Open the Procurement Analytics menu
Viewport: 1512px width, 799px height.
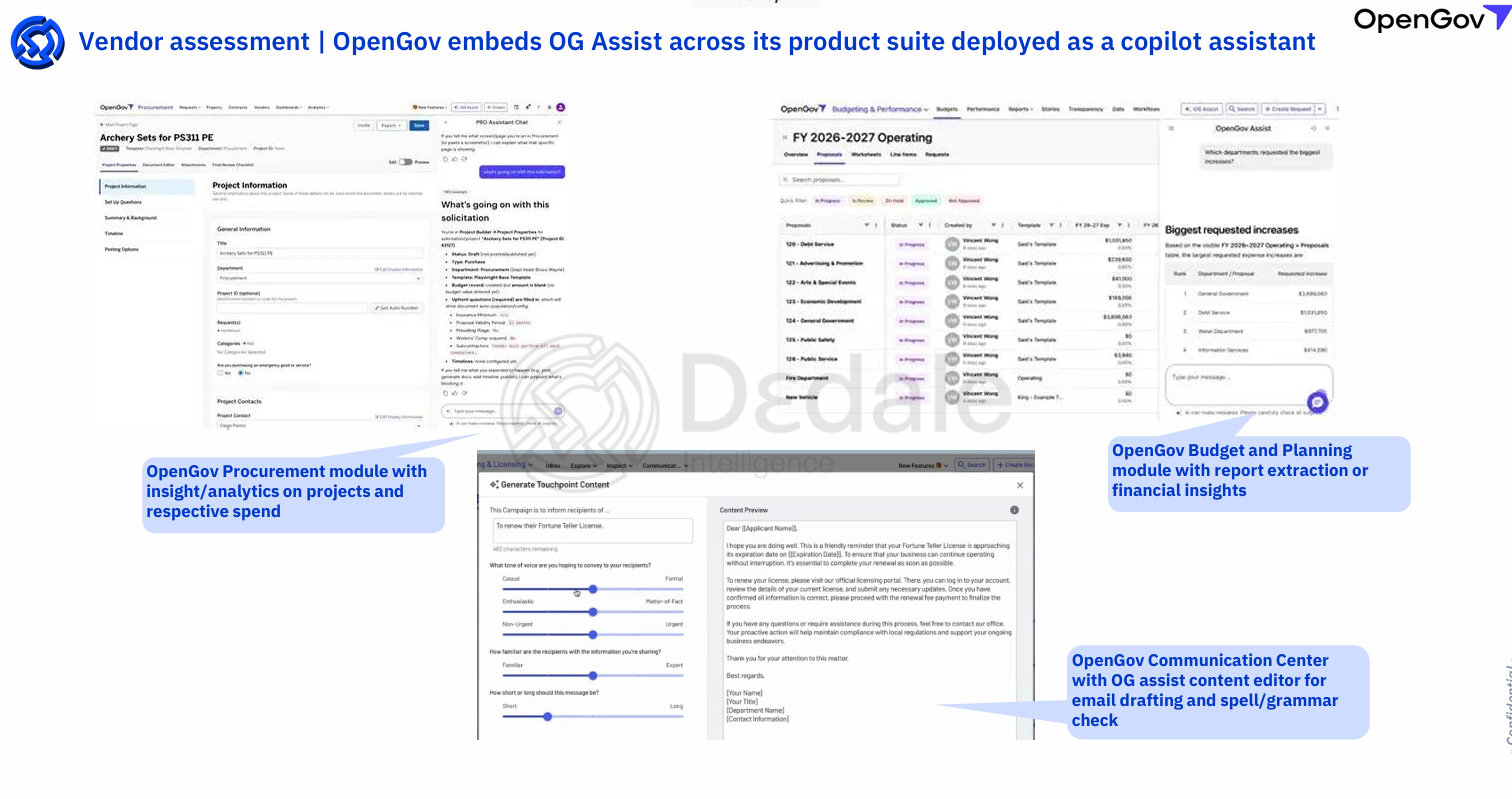(x=318, y=107)
